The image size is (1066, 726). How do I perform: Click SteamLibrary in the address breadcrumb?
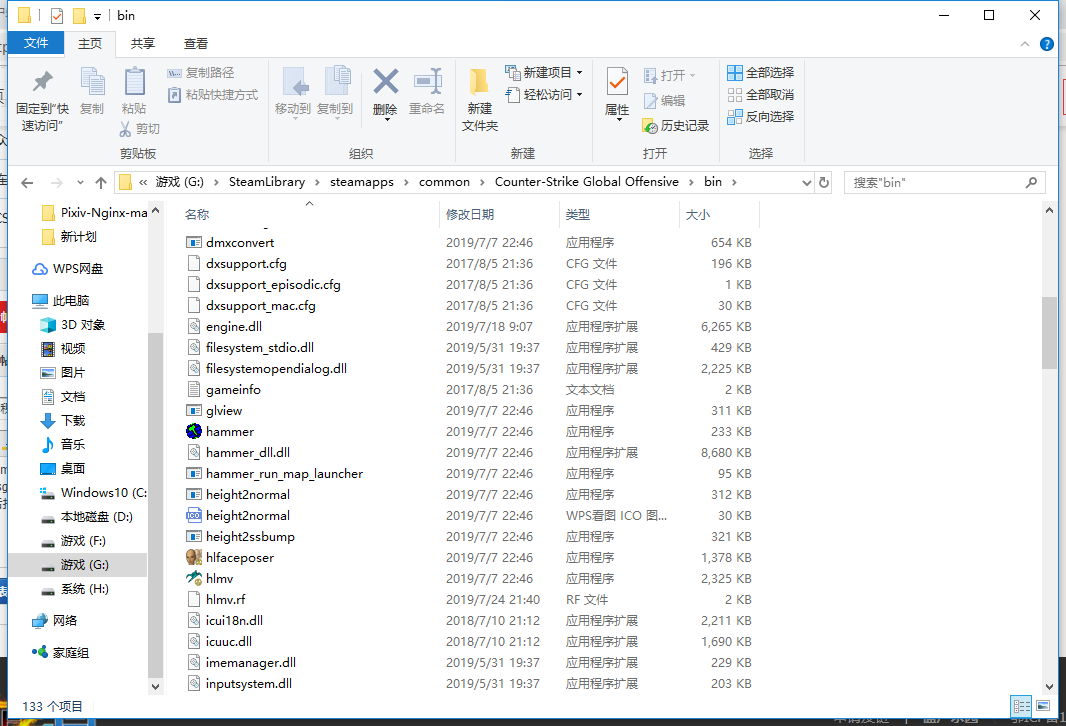click(266, 182)
